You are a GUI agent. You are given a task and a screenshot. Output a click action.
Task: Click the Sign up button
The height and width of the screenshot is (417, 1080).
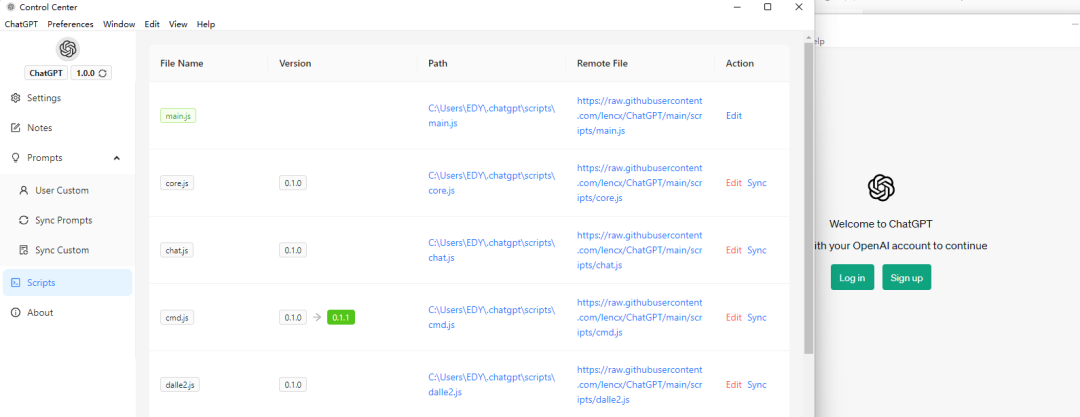coord(906,277)
